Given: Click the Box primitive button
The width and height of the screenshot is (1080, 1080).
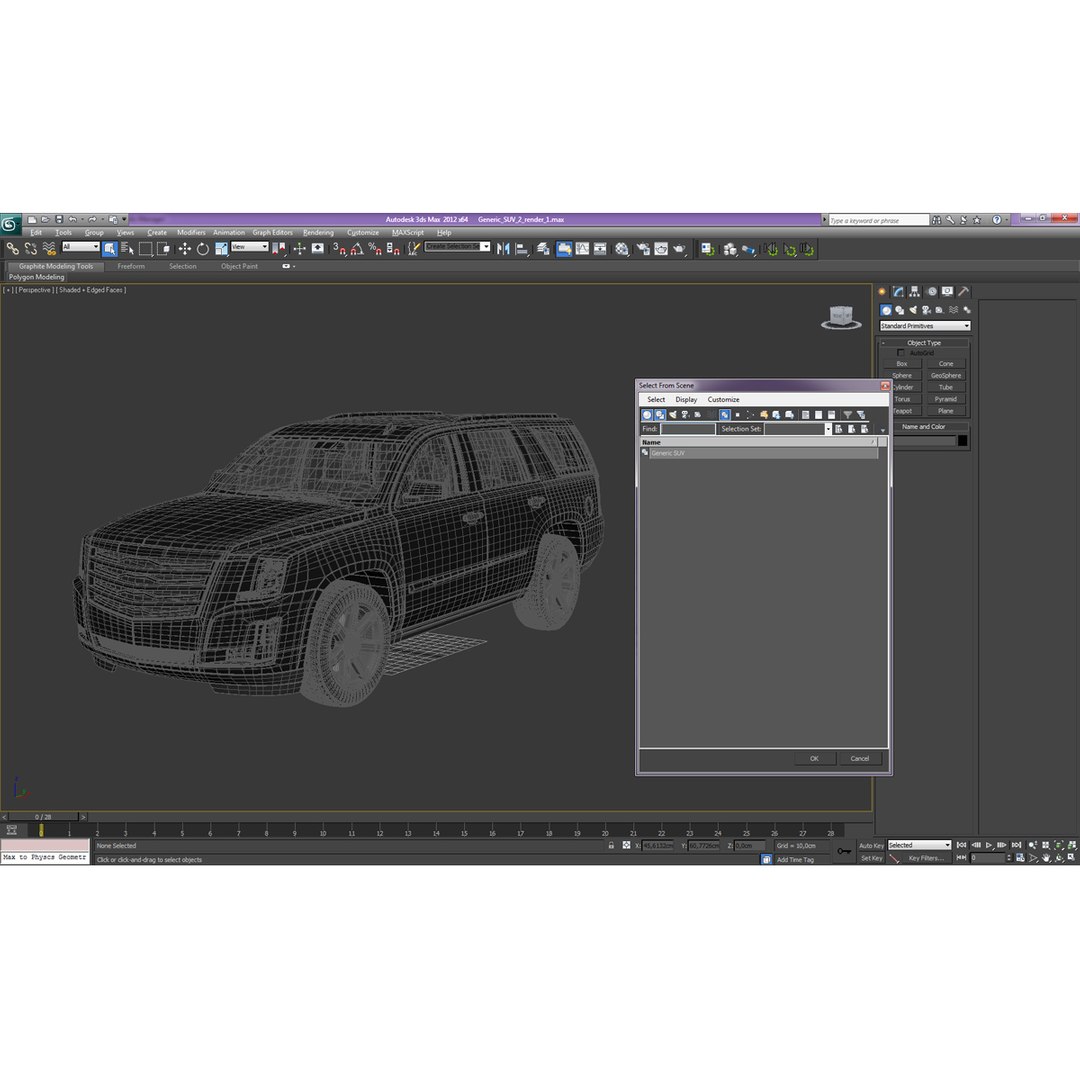Looking at the screenshot, I should [x=902, y=364].
